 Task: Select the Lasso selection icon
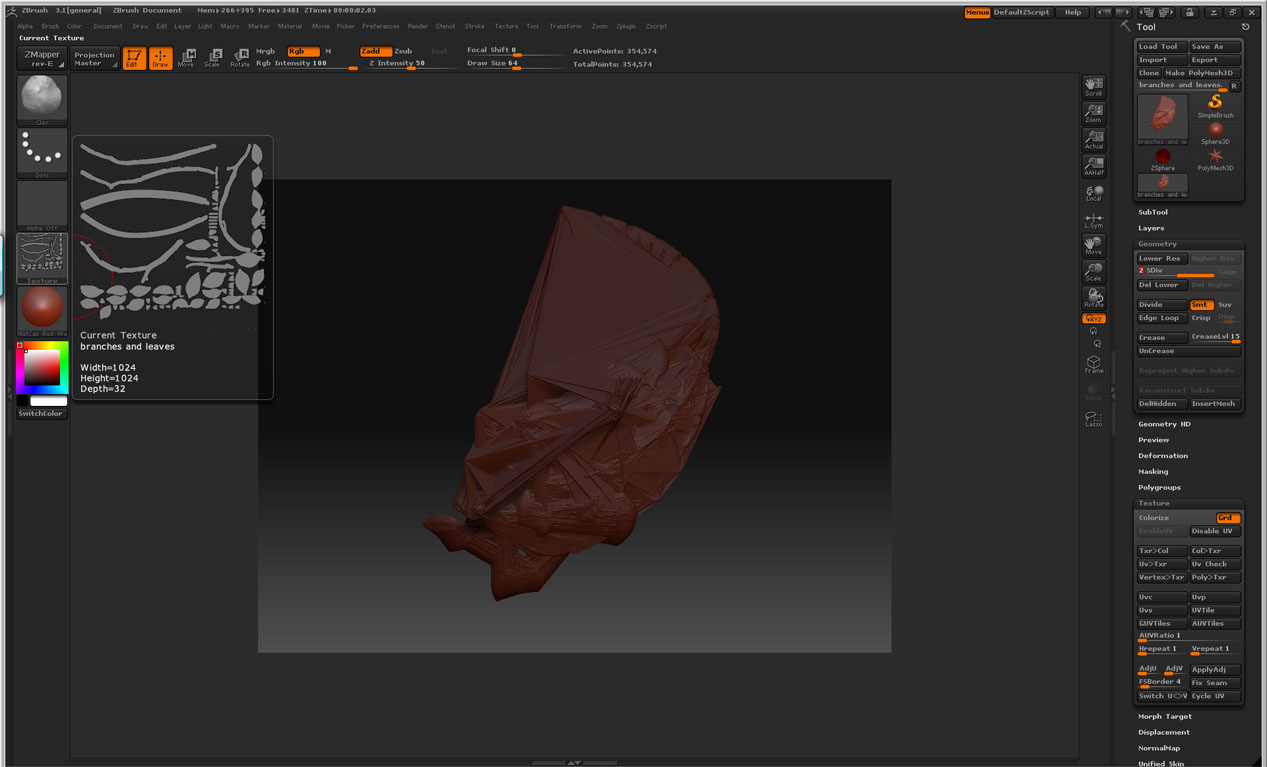[1093, 419]
